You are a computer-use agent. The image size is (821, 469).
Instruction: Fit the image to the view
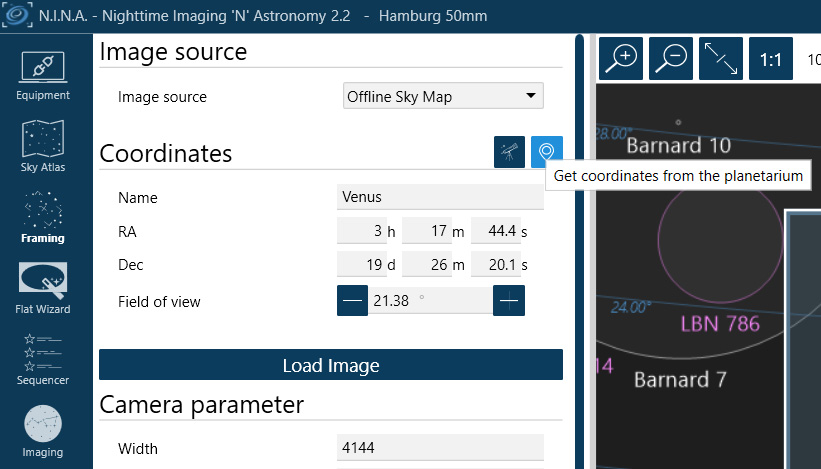tap(720, 59)
